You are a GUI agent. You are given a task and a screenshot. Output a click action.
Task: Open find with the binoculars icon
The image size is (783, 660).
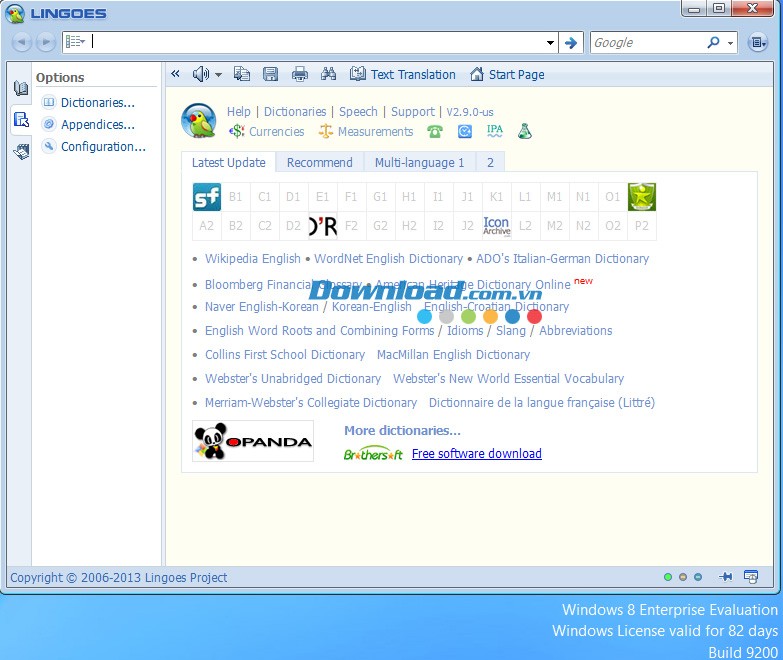(328, 74)
